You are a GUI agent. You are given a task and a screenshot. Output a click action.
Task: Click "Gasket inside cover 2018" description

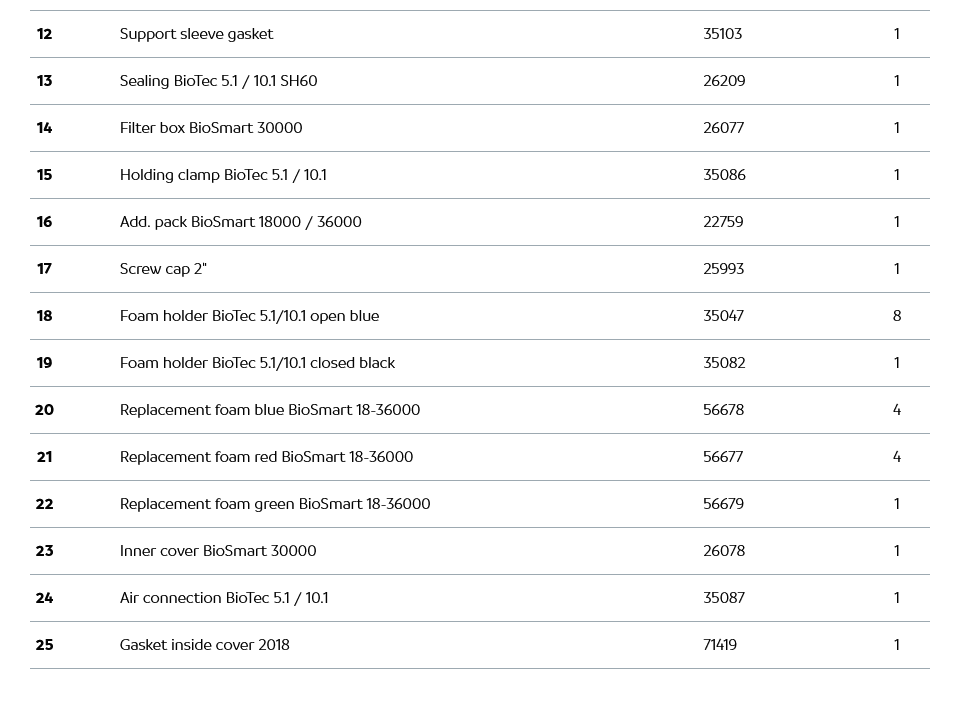(x=204, y=645)
